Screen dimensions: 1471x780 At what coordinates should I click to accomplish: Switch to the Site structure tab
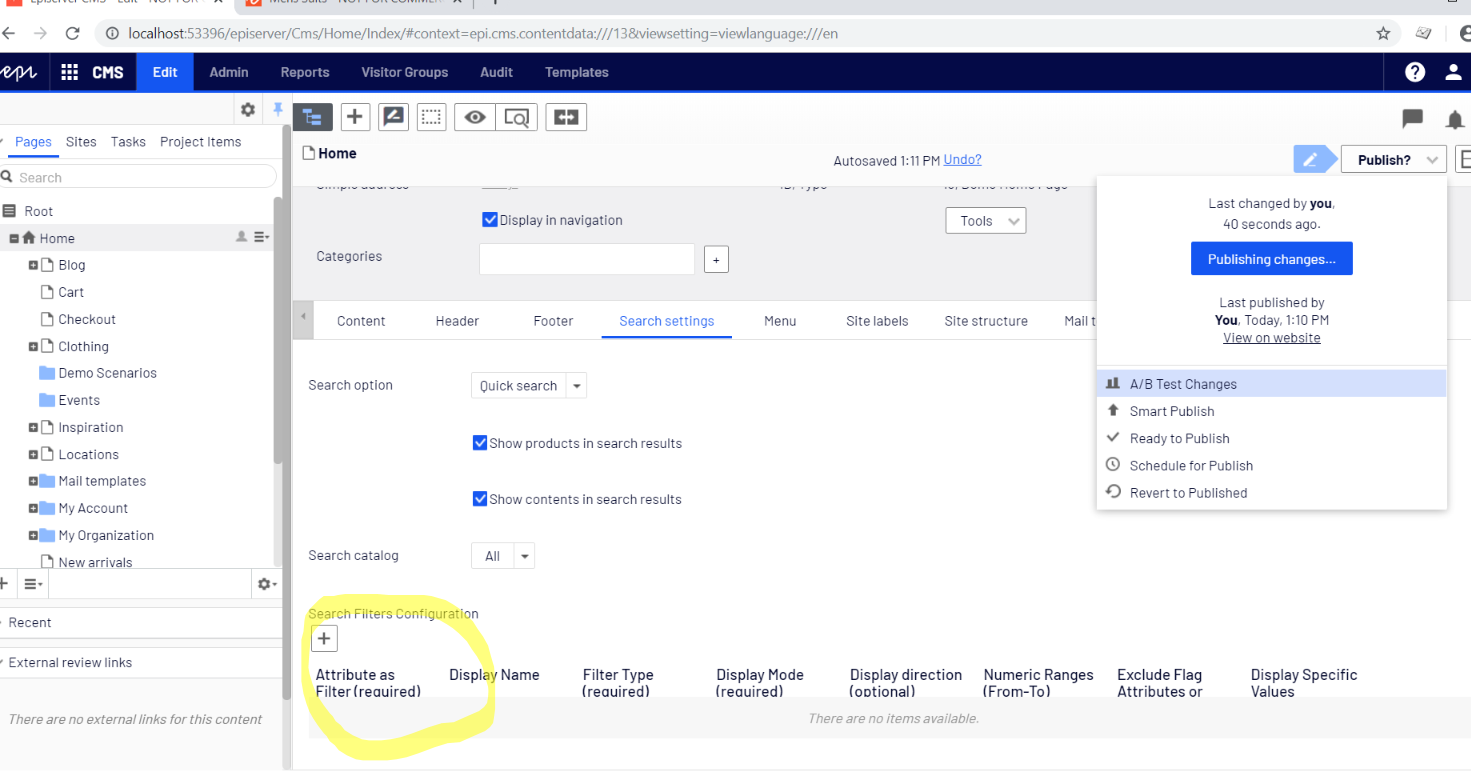(x=986, y=321)
